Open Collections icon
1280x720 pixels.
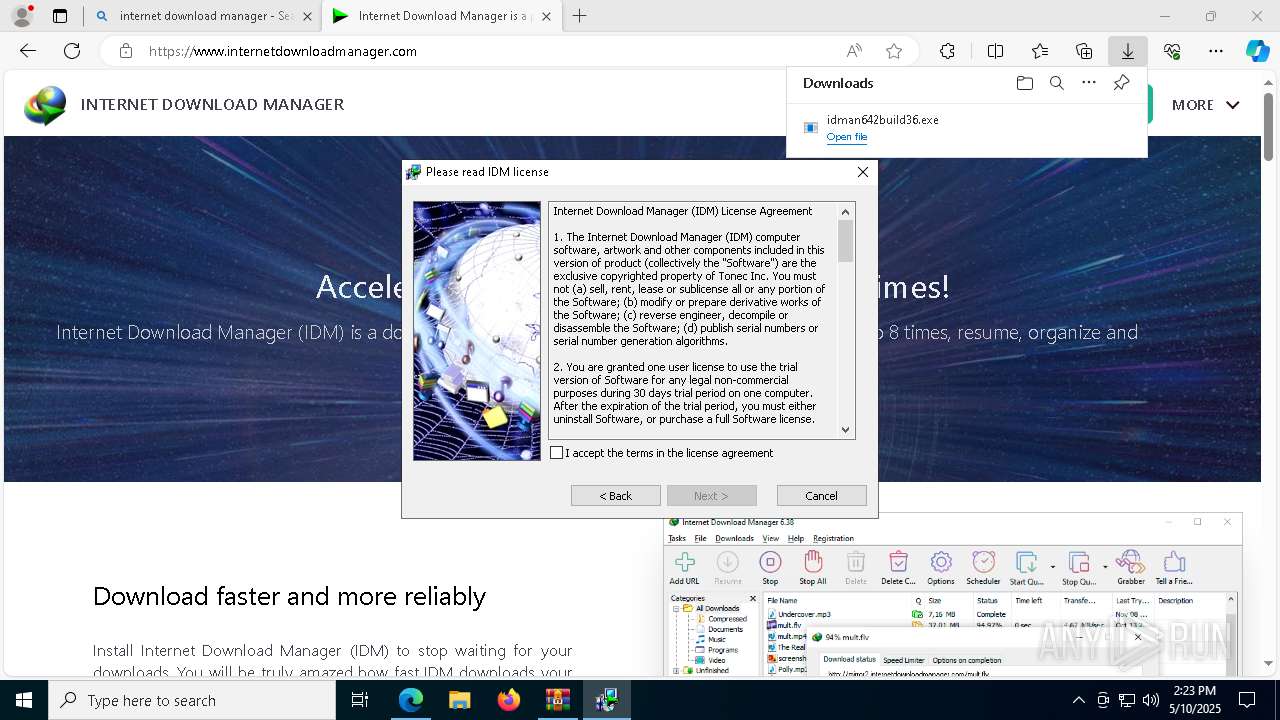click(x=1084, y=51)
